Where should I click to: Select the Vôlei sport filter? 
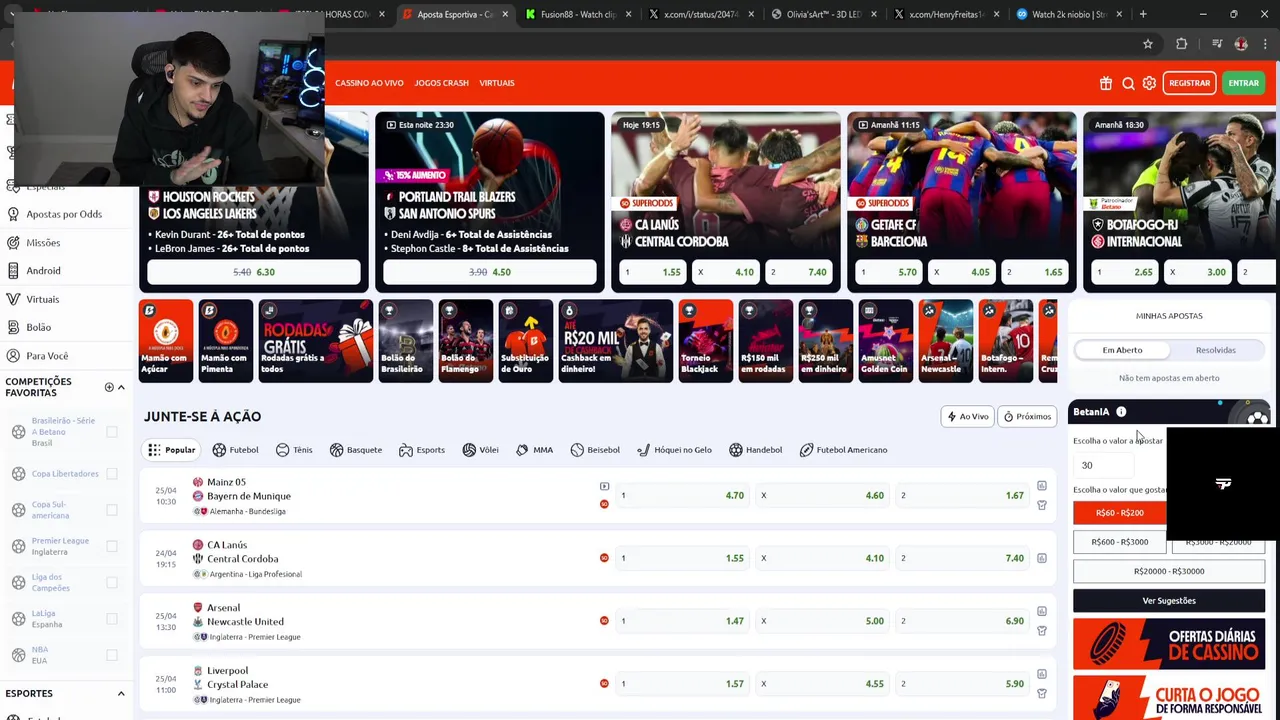point(480,450)
